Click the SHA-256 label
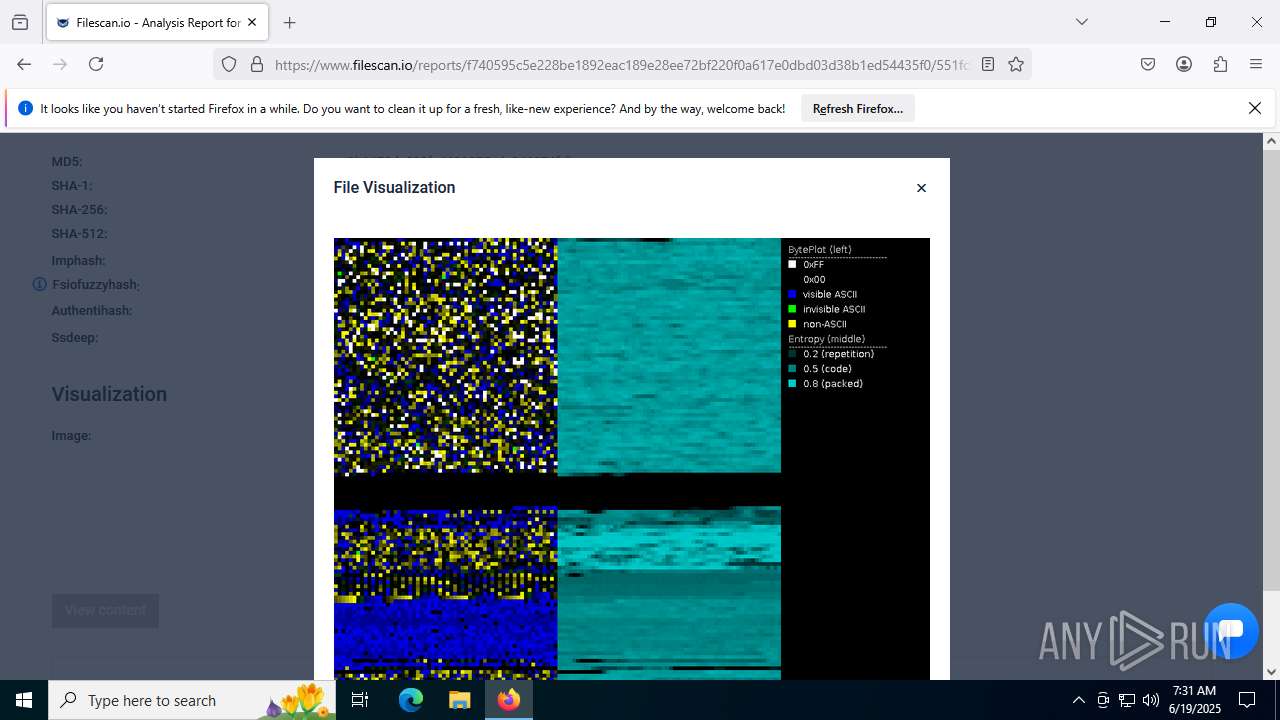This screenshot has width=1280, height=720. pos(80,209)
